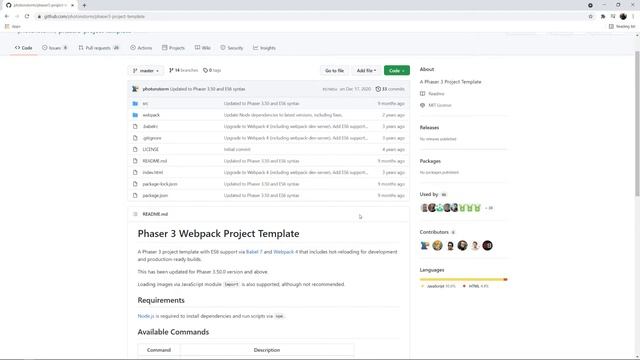This screenshot has width=640, height=360.
Task: Open the index.html file
Action: click(153, 172)
